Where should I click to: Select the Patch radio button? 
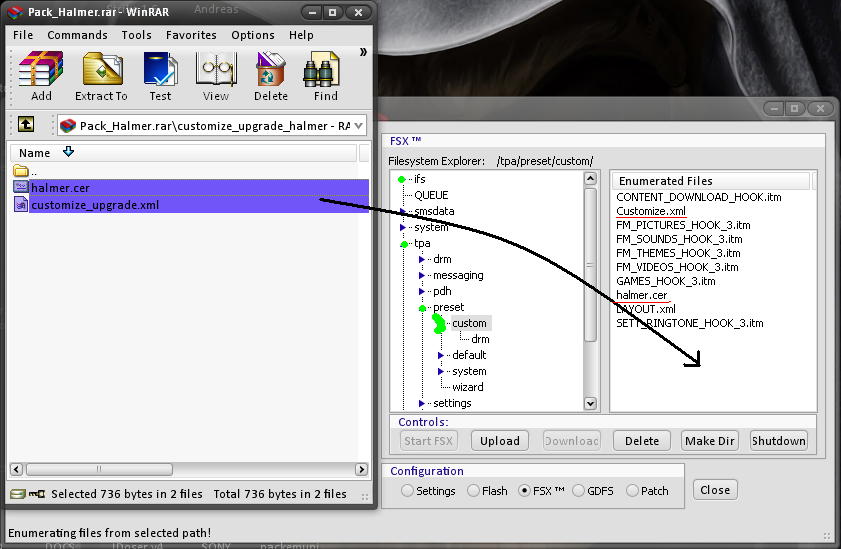pyautogui.click(x=632, y=491)
